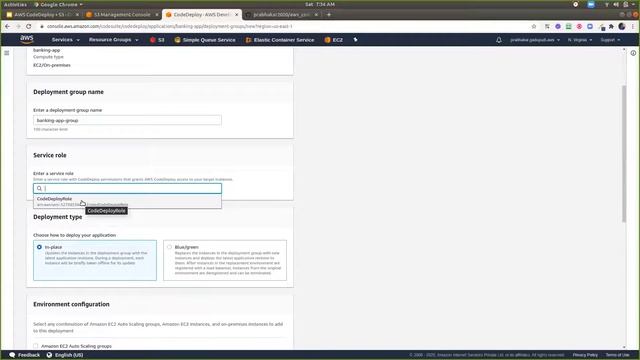The image size is (640, 360).
Task: Switch to the prabhakar2020 GitHub tab
Action: [281, 15]
